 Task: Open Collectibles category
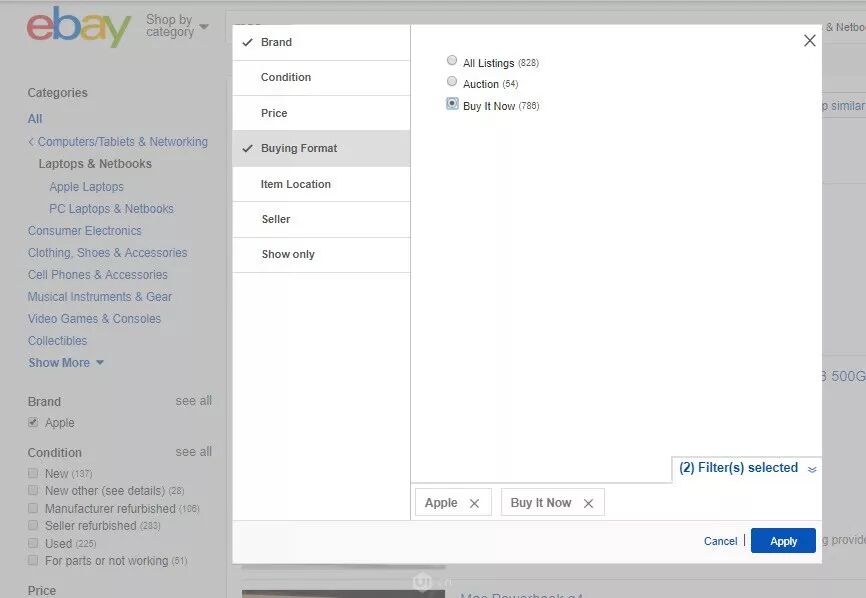click(x=57, y=341)
